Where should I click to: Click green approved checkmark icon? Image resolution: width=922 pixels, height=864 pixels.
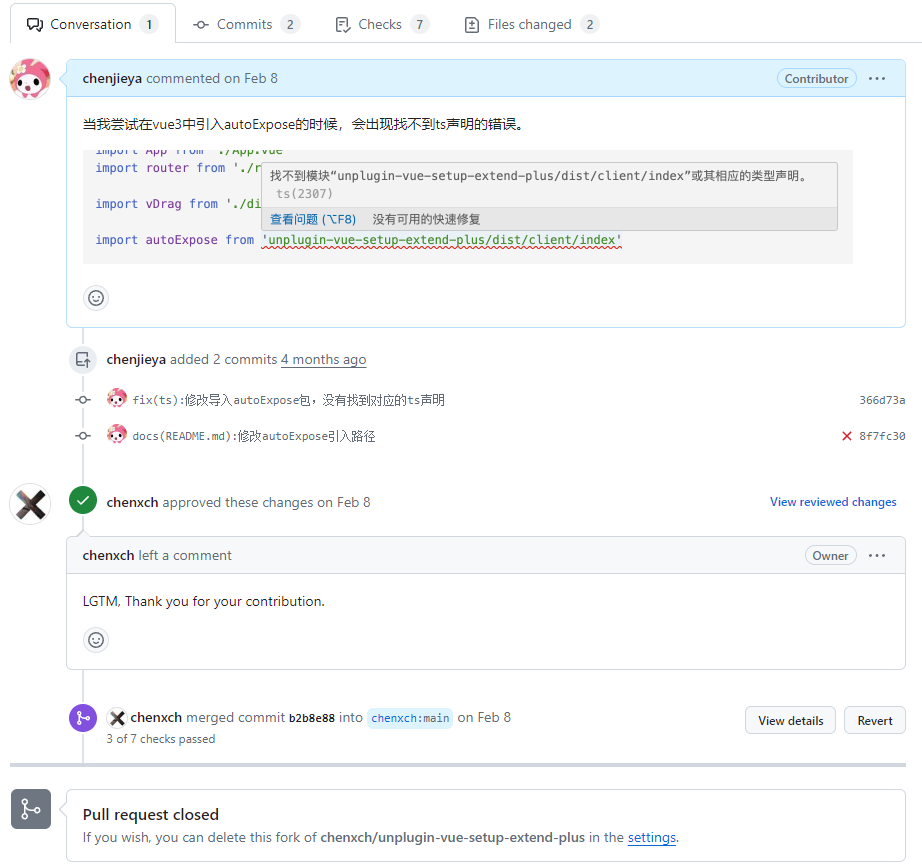[83, 501]
